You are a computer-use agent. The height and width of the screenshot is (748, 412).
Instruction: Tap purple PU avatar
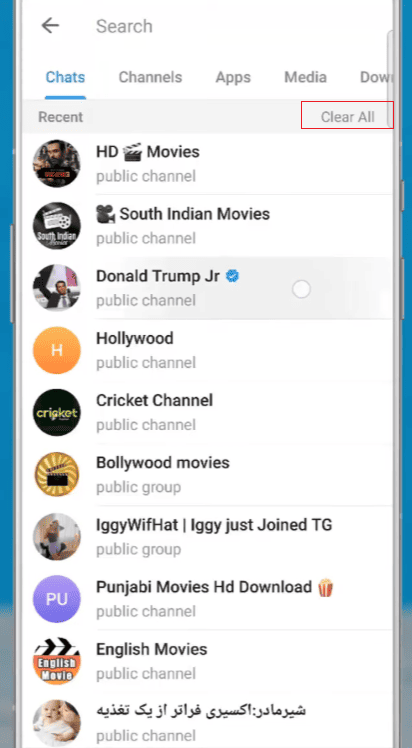tap(57, 599)
